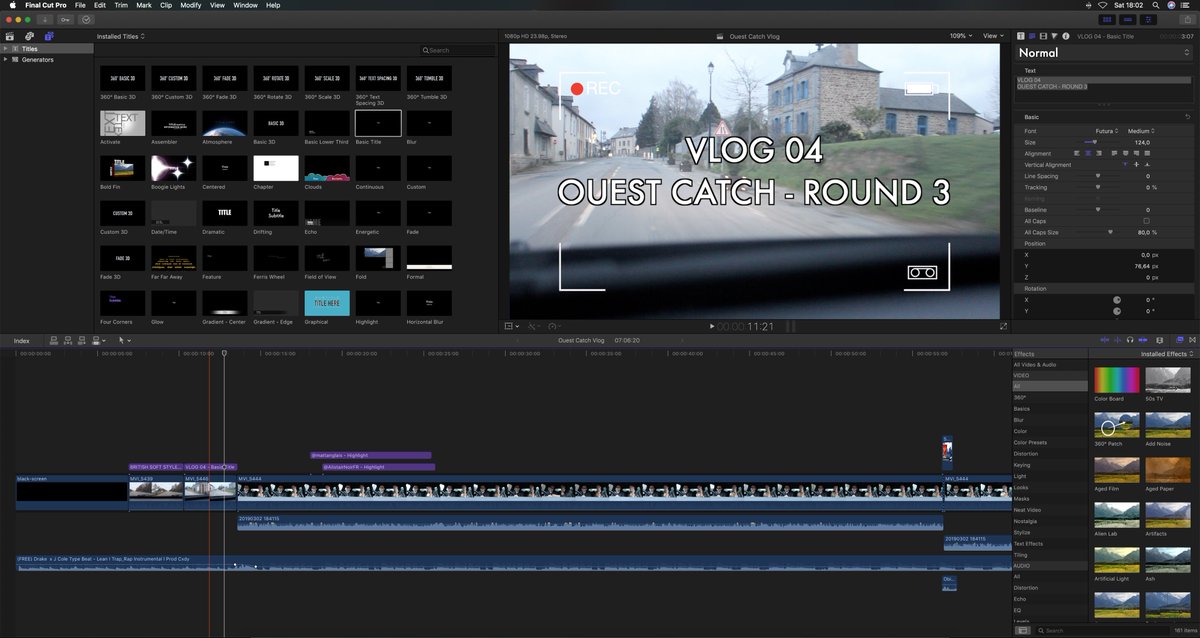Open the Text inspector tab icon
Image resolution: width=1200 pixels, height=638 pixels.
coord(1032,36)
